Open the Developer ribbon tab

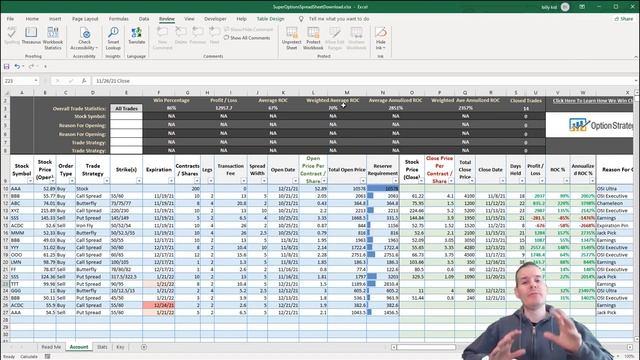215,19
